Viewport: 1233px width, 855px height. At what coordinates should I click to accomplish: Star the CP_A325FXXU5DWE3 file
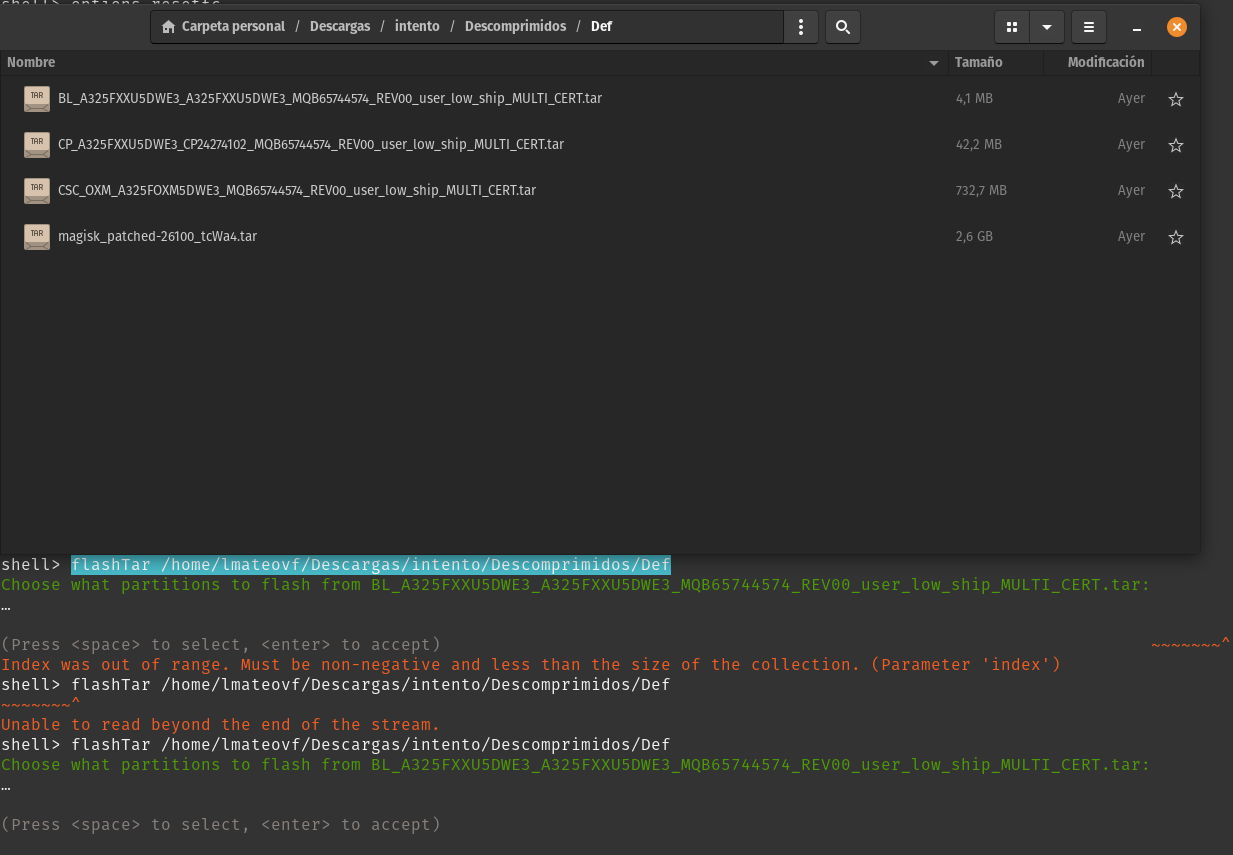(x=1176, y=145)
